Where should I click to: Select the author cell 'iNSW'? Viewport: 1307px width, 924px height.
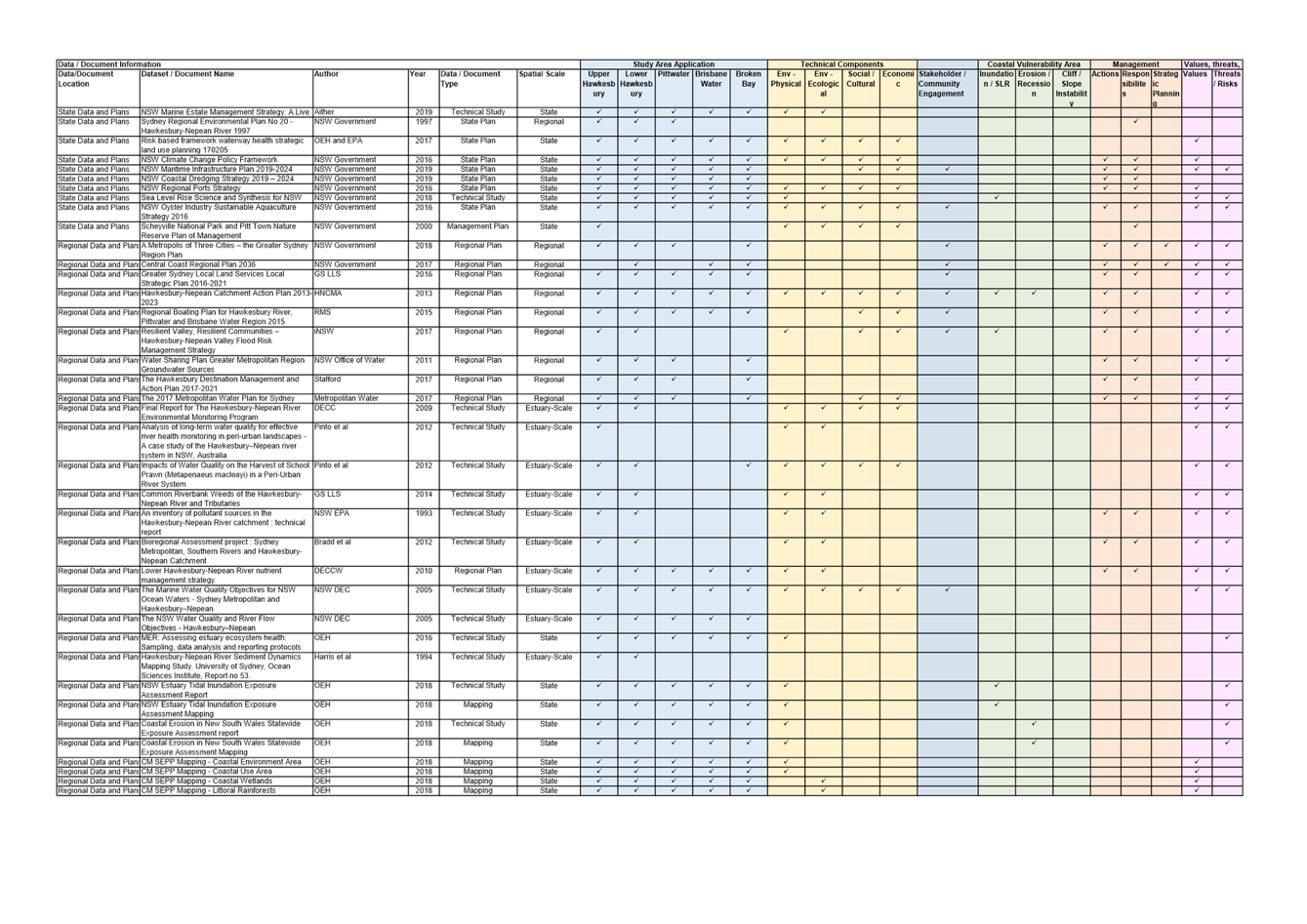pyautogui.click(x=360, y=341)
